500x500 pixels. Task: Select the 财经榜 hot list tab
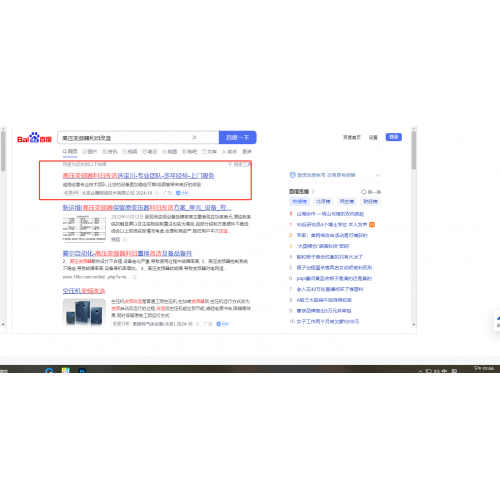[370, 201]
